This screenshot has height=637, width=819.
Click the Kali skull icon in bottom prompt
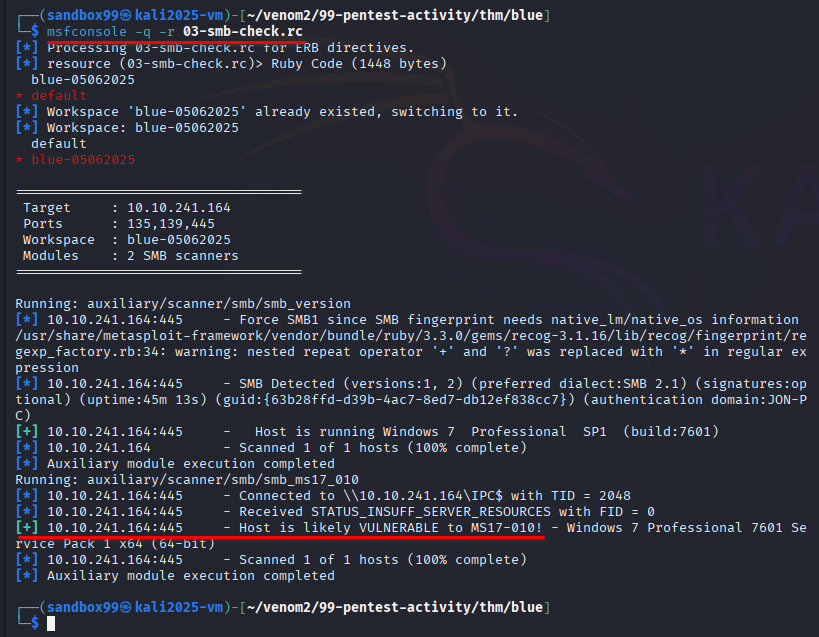pos(125,607)
